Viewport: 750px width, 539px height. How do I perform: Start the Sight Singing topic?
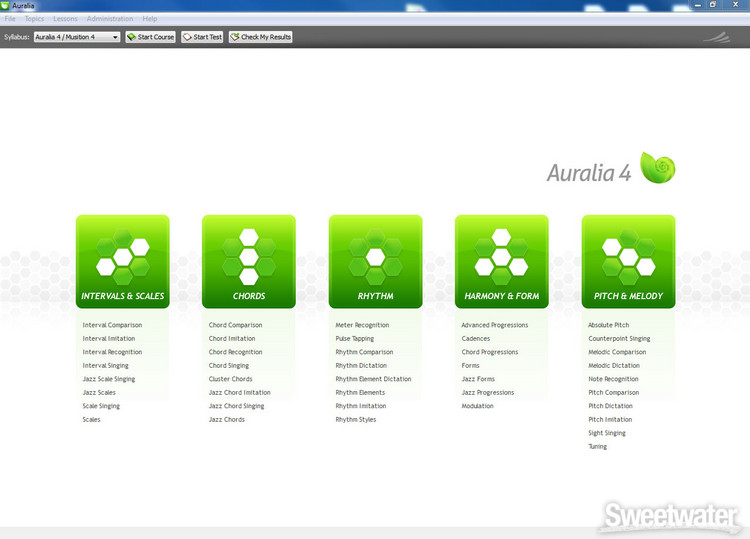pos(607,433)
